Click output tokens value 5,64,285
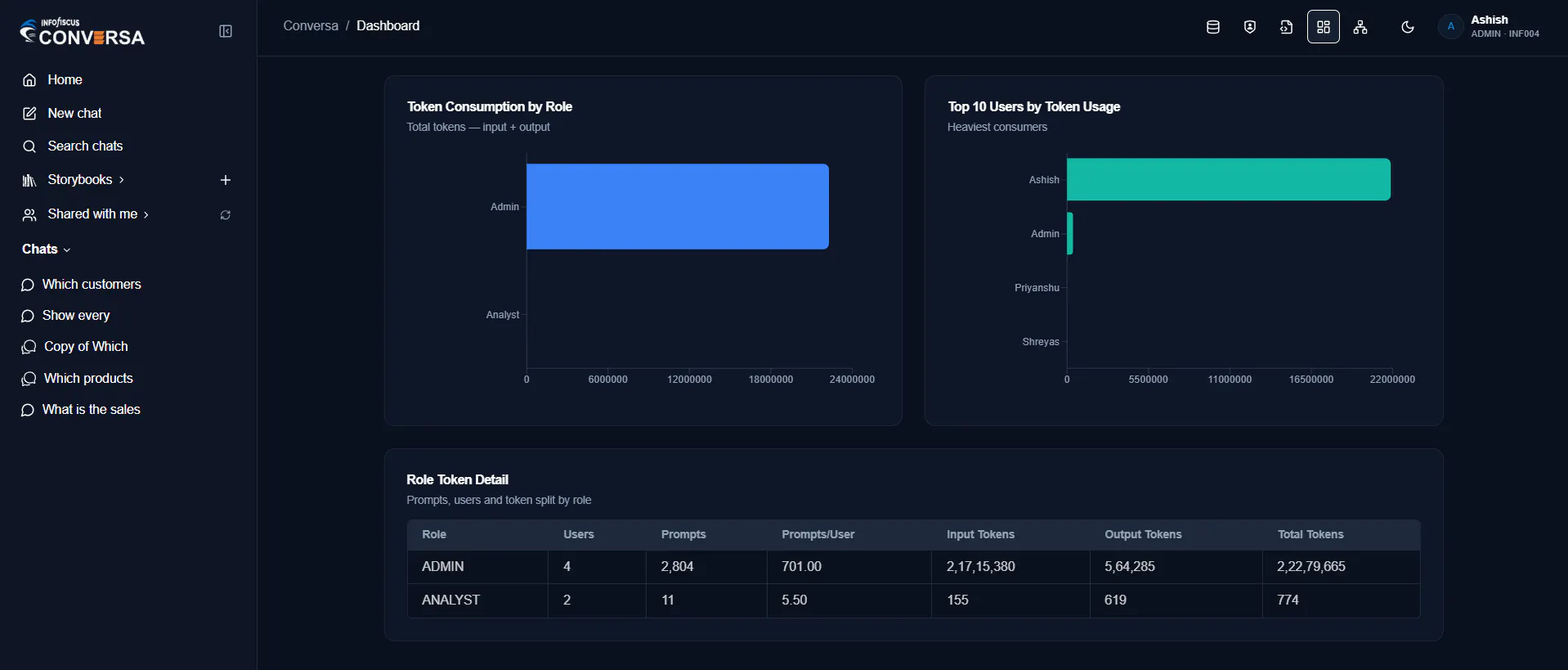1568x670 pixels. point(1130,566)
